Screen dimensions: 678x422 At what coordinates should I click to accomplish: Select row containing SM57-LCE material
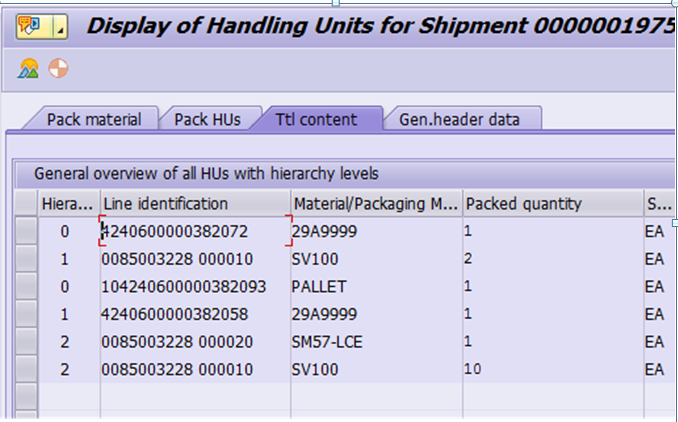[26, 342]
